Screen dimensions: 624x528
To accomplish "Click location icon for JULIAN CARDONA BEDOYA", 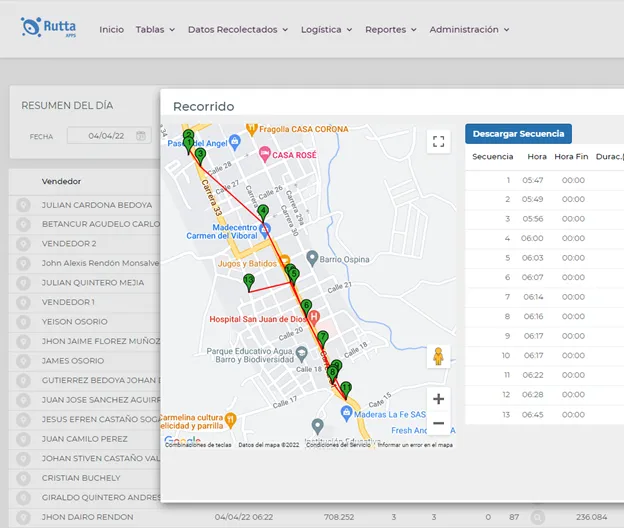I will click(23, 205).
